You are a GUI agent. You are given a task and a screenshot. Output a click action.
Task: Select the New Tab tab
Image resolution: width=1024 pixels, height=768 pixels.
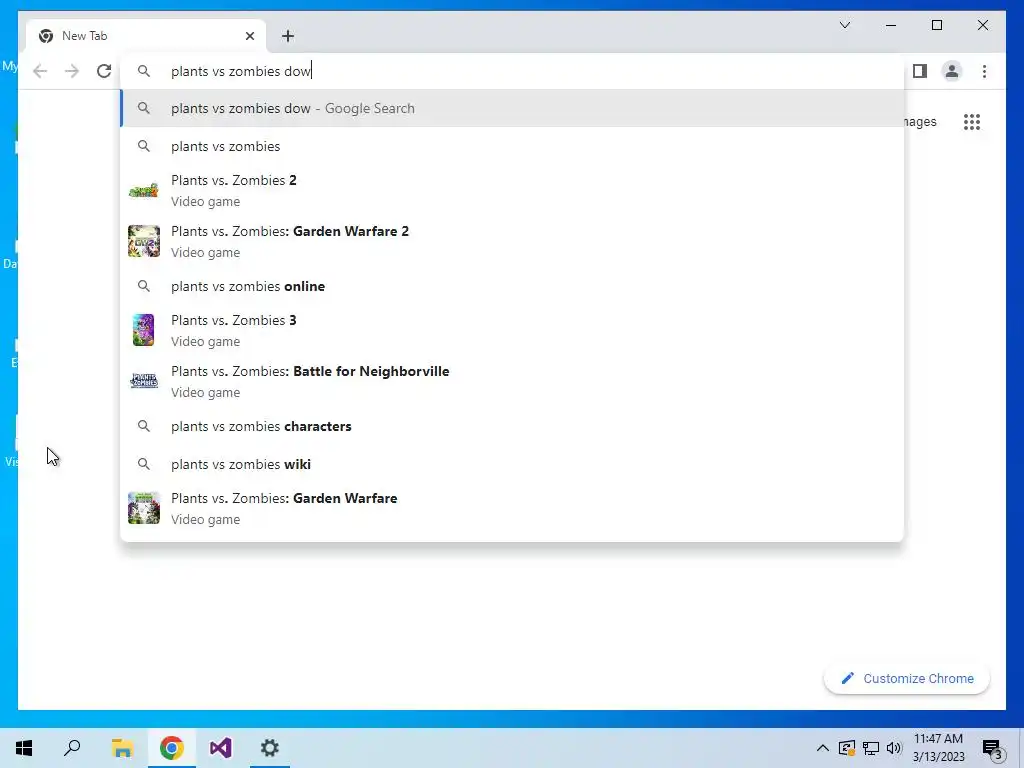click(146, 36)
